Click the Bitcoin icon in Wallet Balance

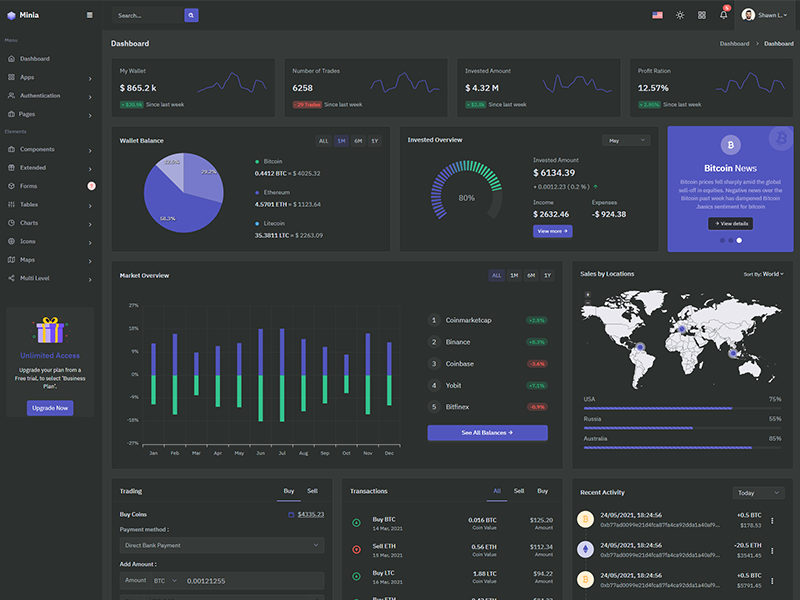(x=258, y=160)
